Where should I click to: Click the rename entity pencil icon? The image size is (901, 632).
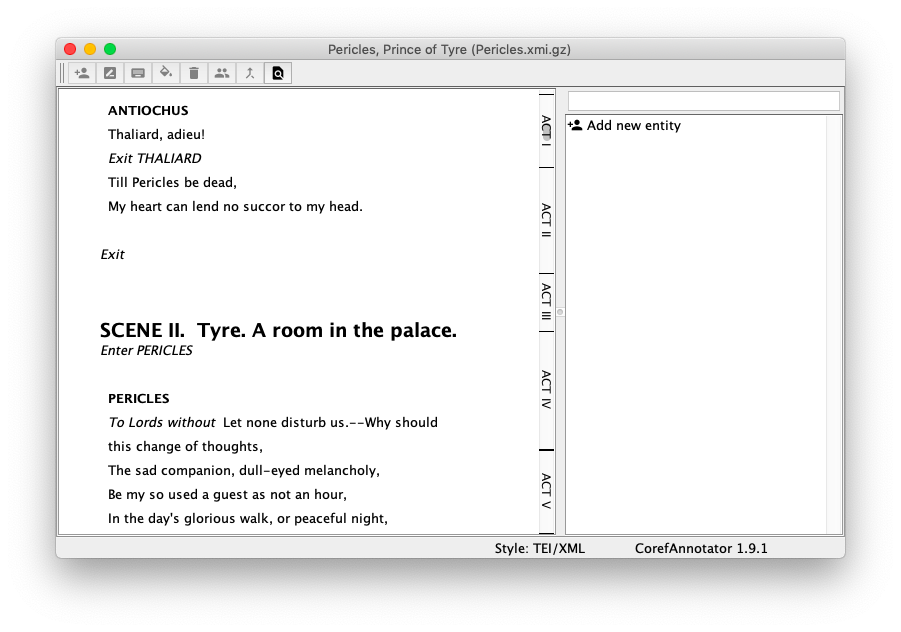point(110,73)
